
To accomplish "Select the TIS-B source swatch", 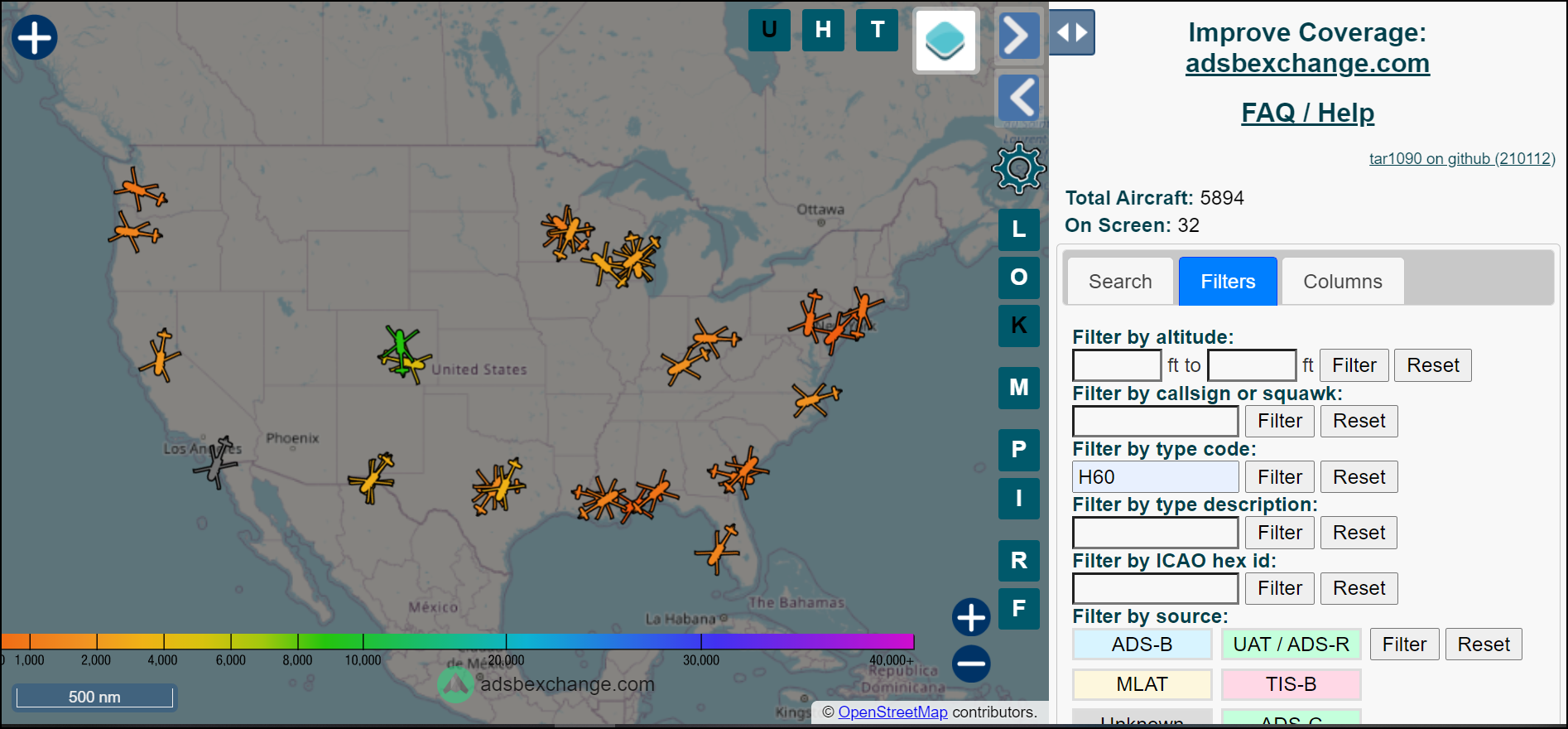I will tap(1291, 684).
